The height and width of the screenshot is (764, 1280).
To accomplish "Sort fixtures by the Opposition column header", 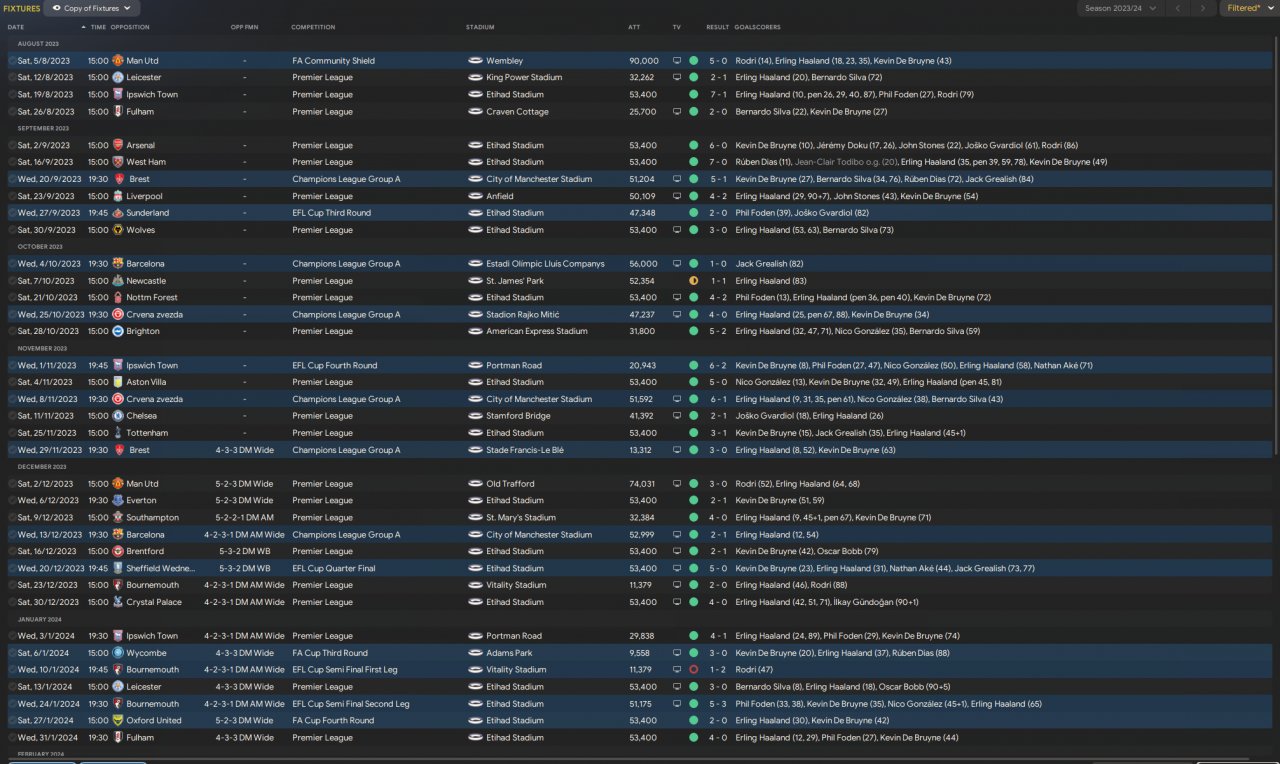I will click(130, 27).
